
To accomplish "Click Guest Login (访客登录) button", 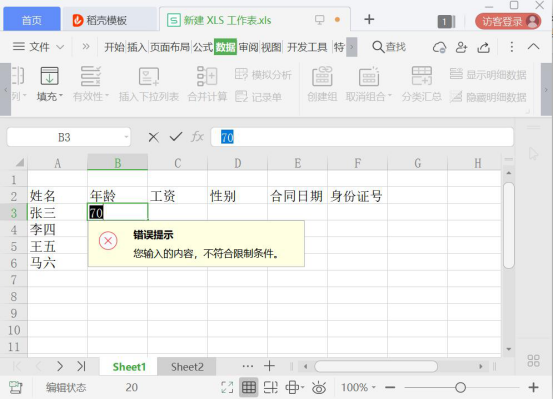I will [x=508, y=22].
